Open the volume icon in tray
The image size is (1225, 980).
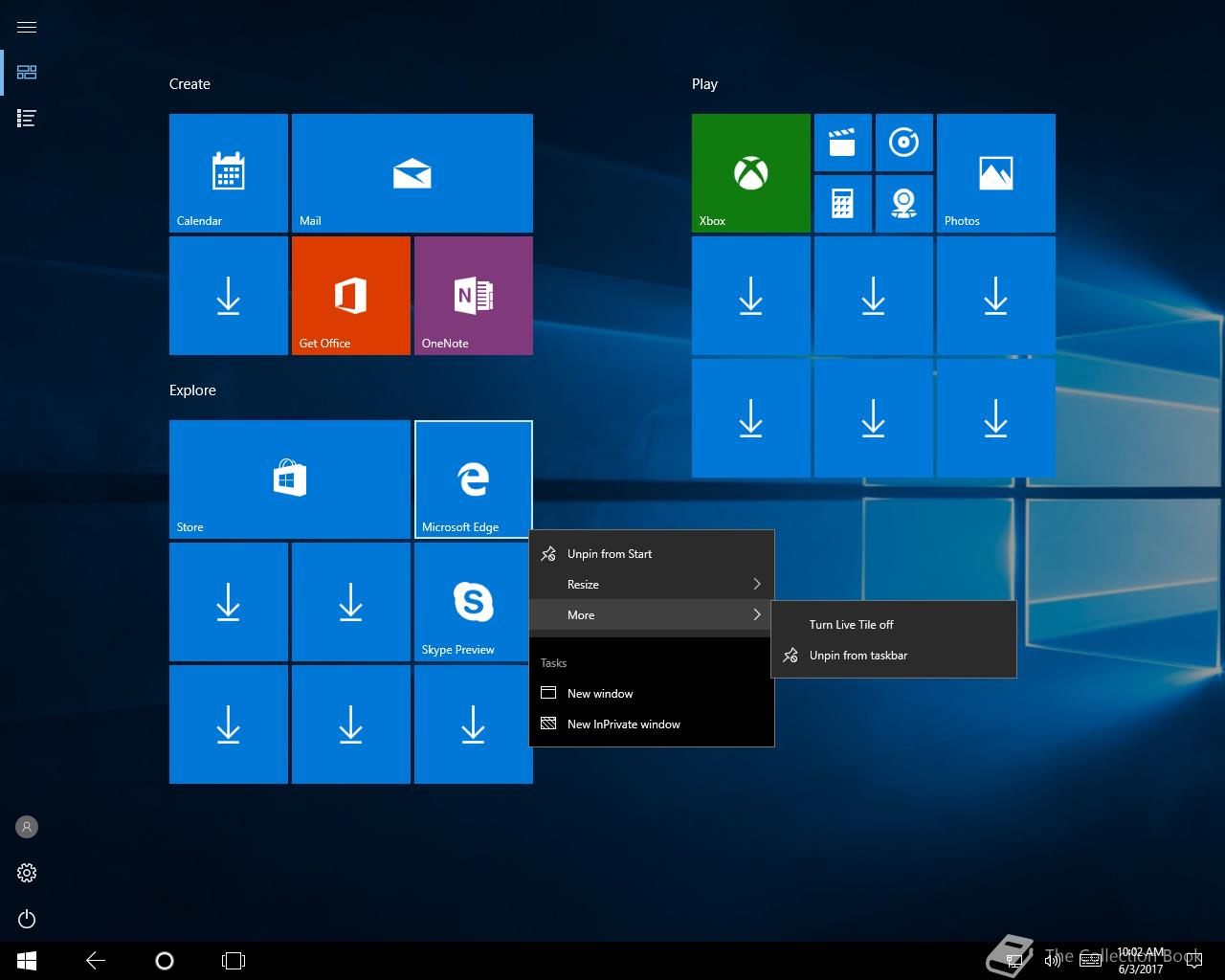click(1053, 961)
